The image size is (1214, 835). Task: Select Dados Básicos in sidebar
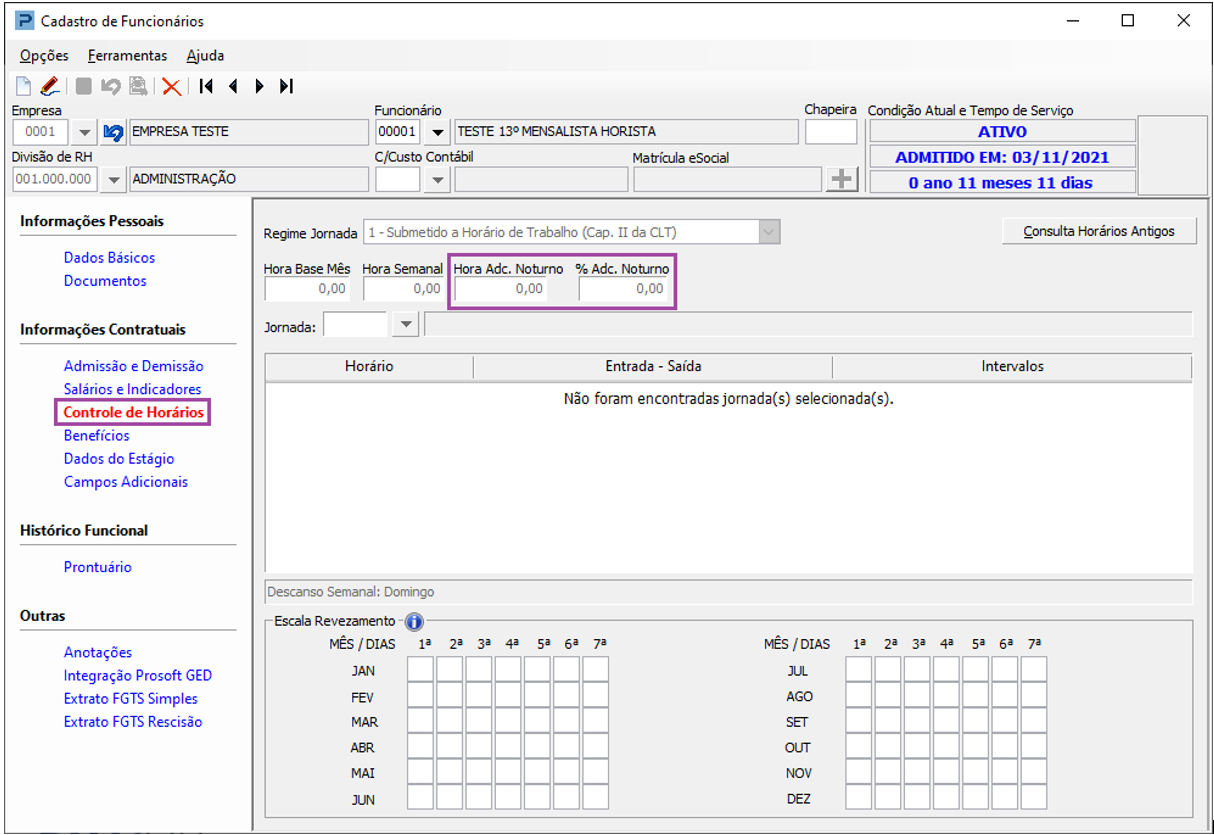point(109,258)
